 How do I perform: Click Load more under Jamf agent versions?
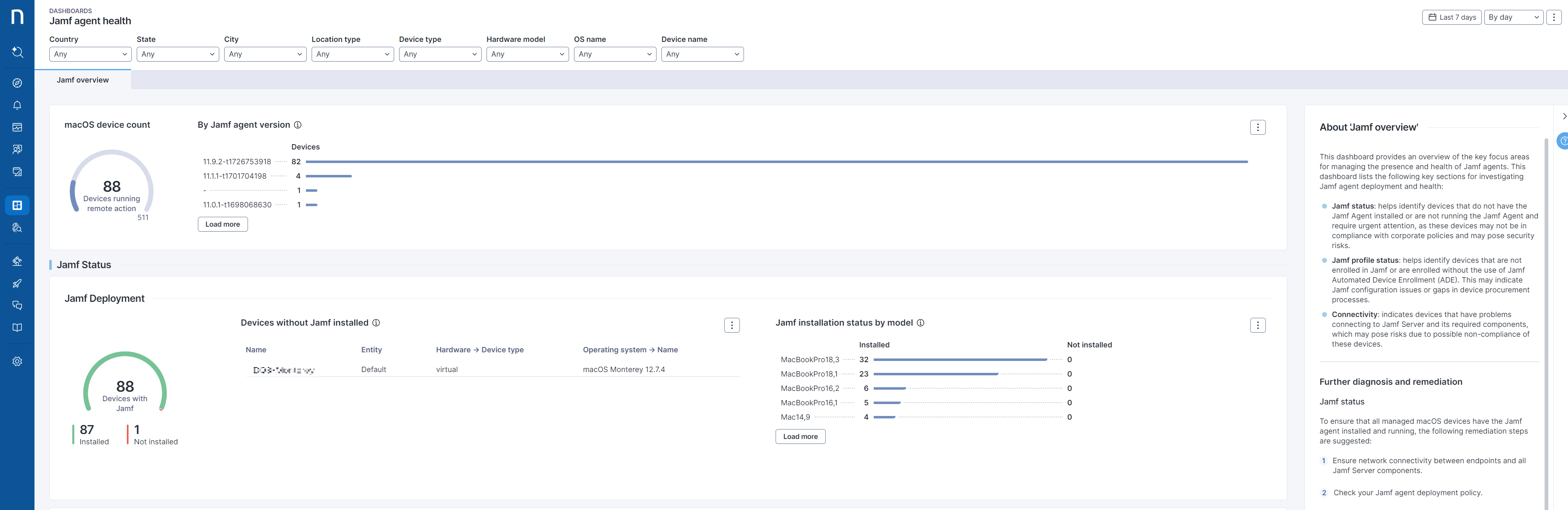pyautogui.click(x=222, y=225)
